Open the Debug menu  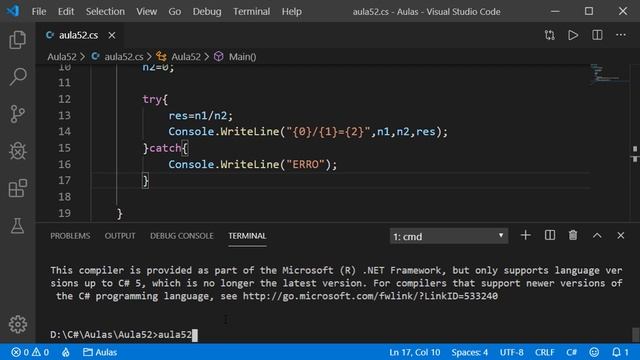(x=207, y=11)
